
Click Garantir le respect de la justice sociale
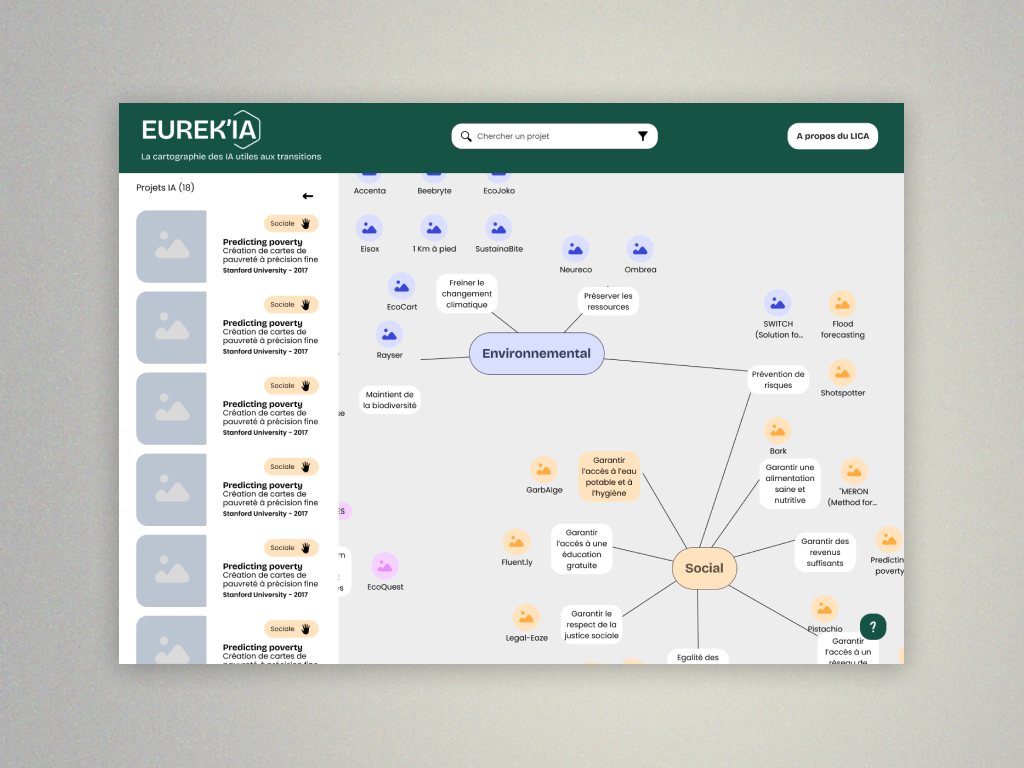point(592,624)
